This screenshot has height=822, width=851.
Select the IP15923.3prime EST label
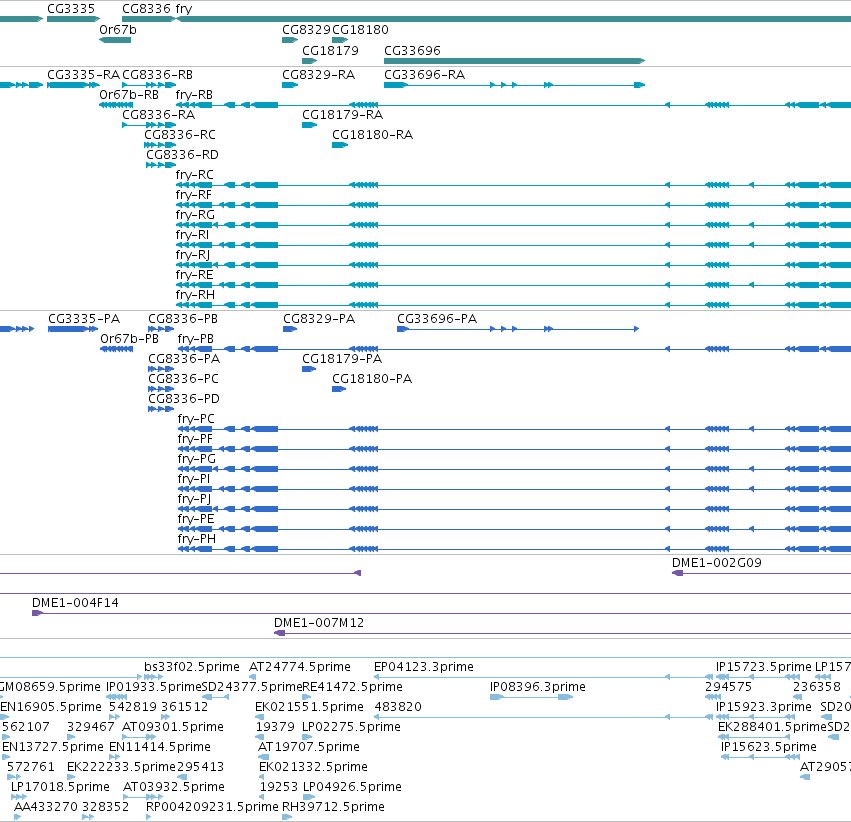[764, 707]
